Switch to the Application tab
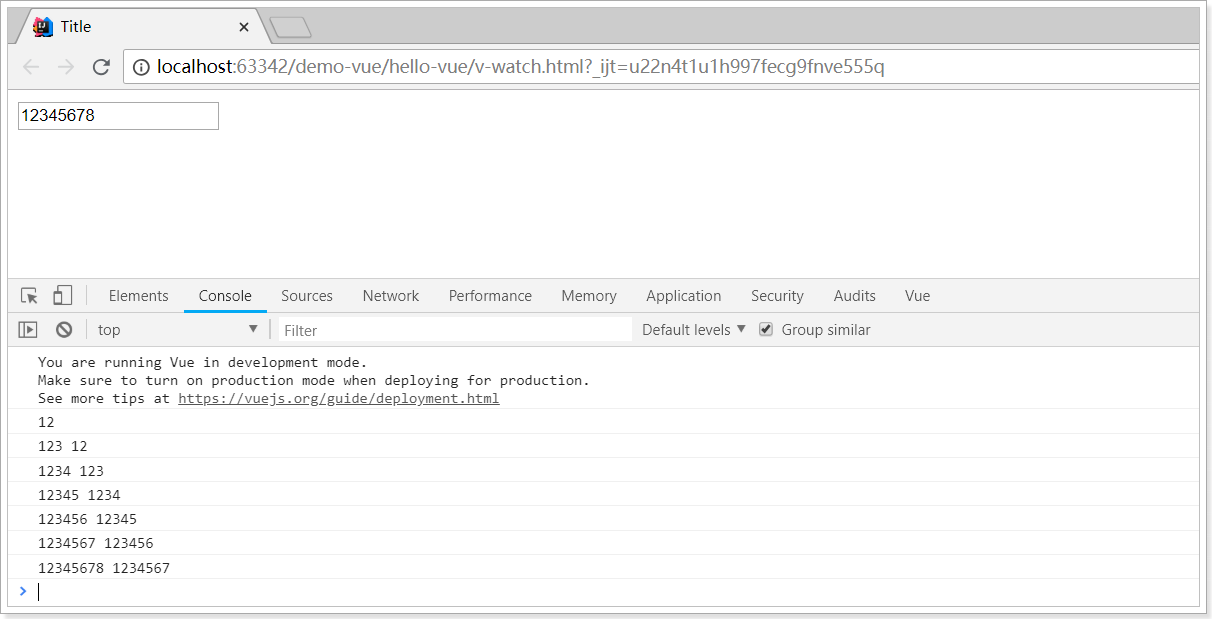 (684, 295)
